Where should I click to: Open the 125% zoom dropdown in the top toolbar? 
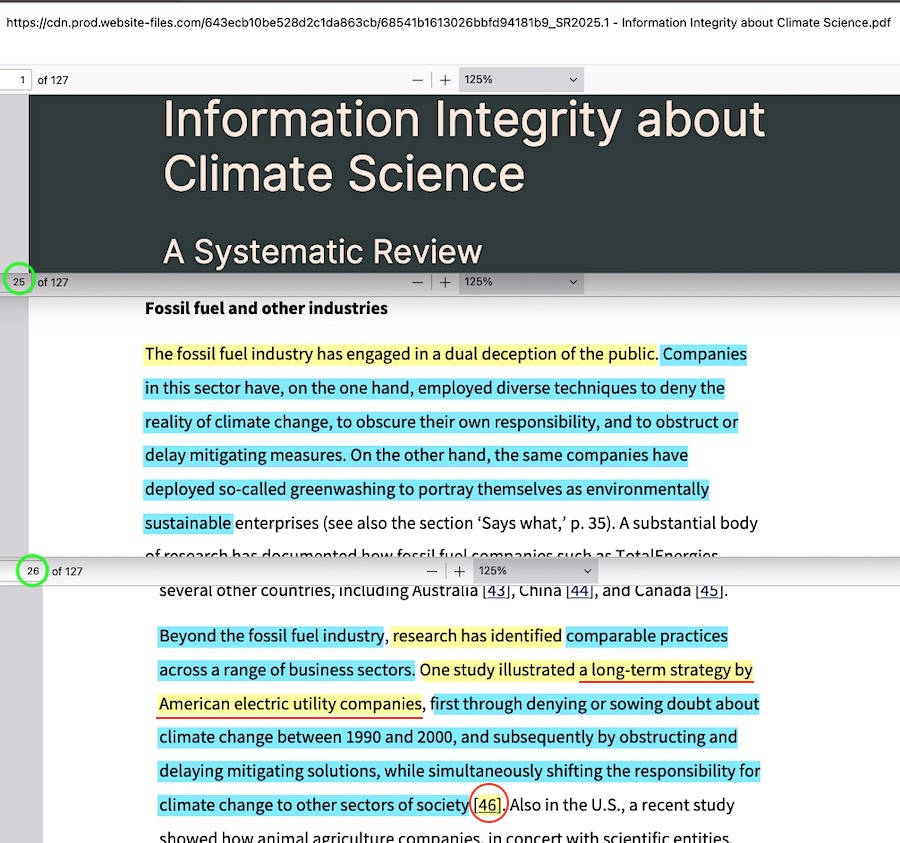521,80
